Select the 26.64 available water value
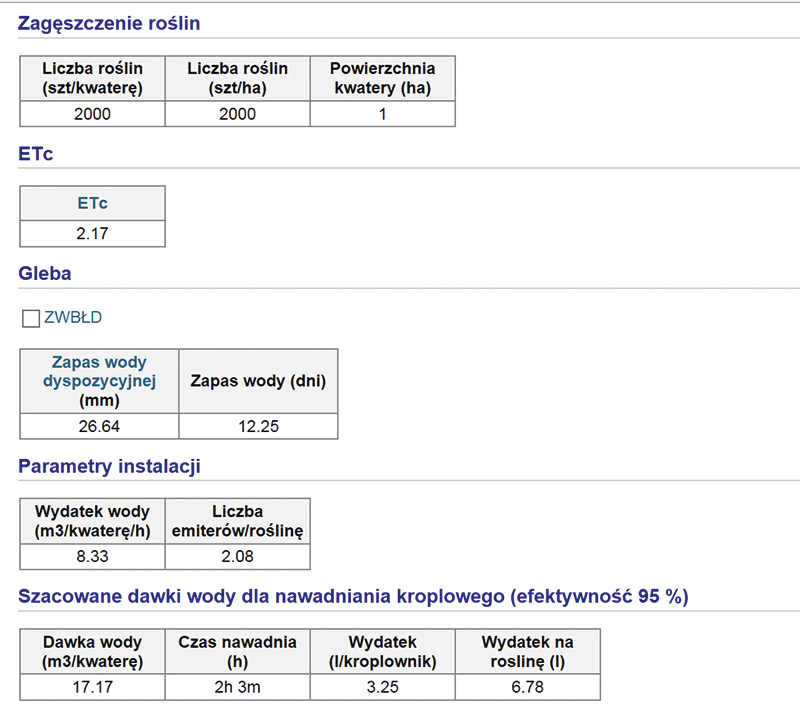The image size is (800, 705). [99, 426]
